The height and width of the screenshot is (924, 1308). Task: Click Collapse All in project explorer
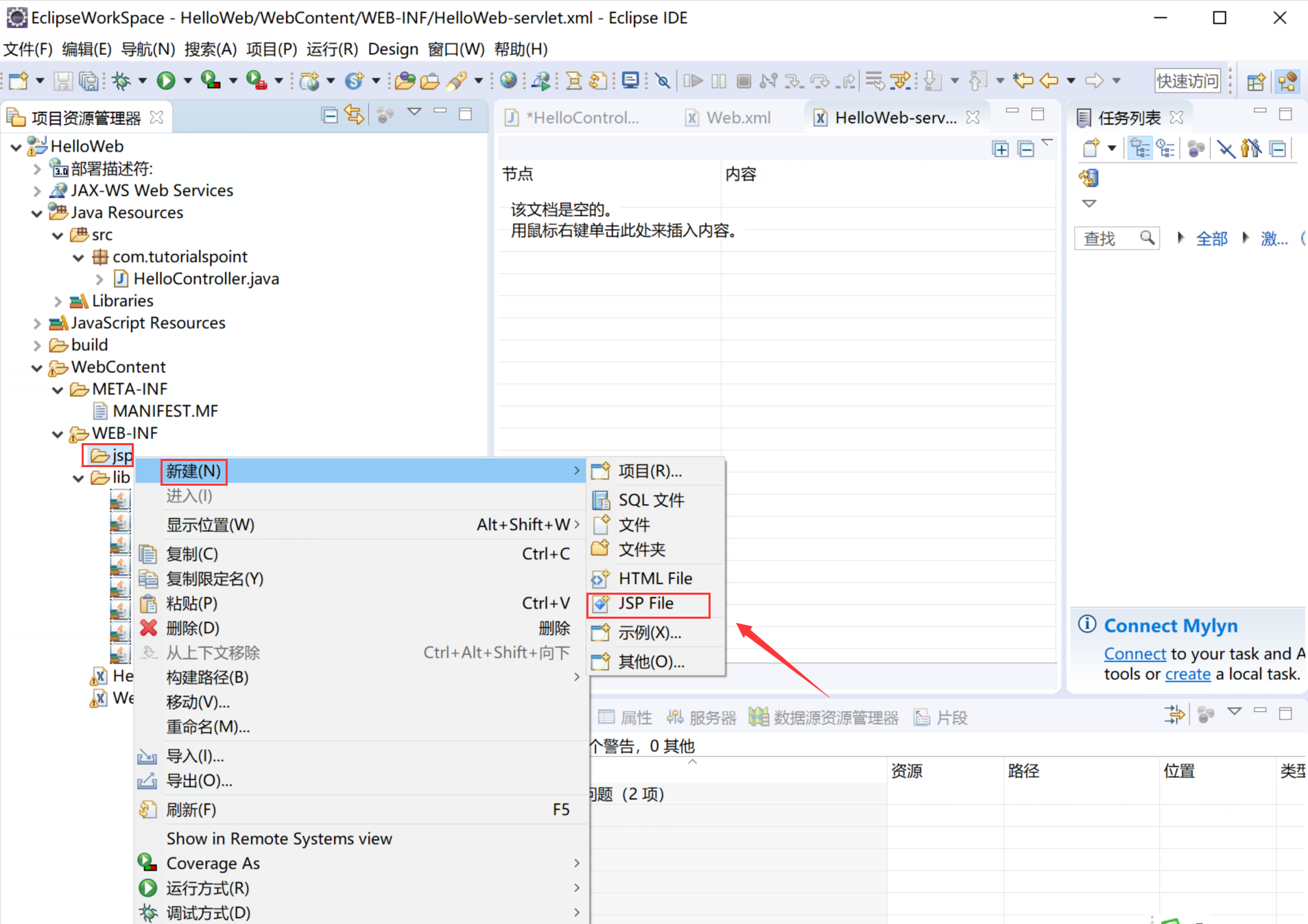[329, 115]
